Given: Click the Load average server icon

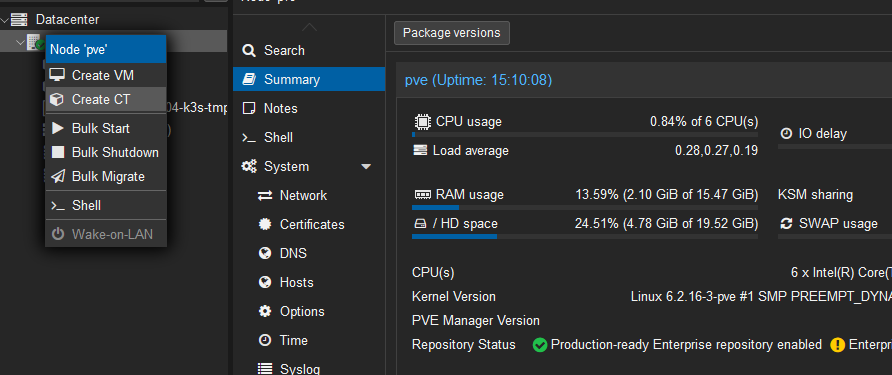Looking at the screenshot, I should click(420, 151).
